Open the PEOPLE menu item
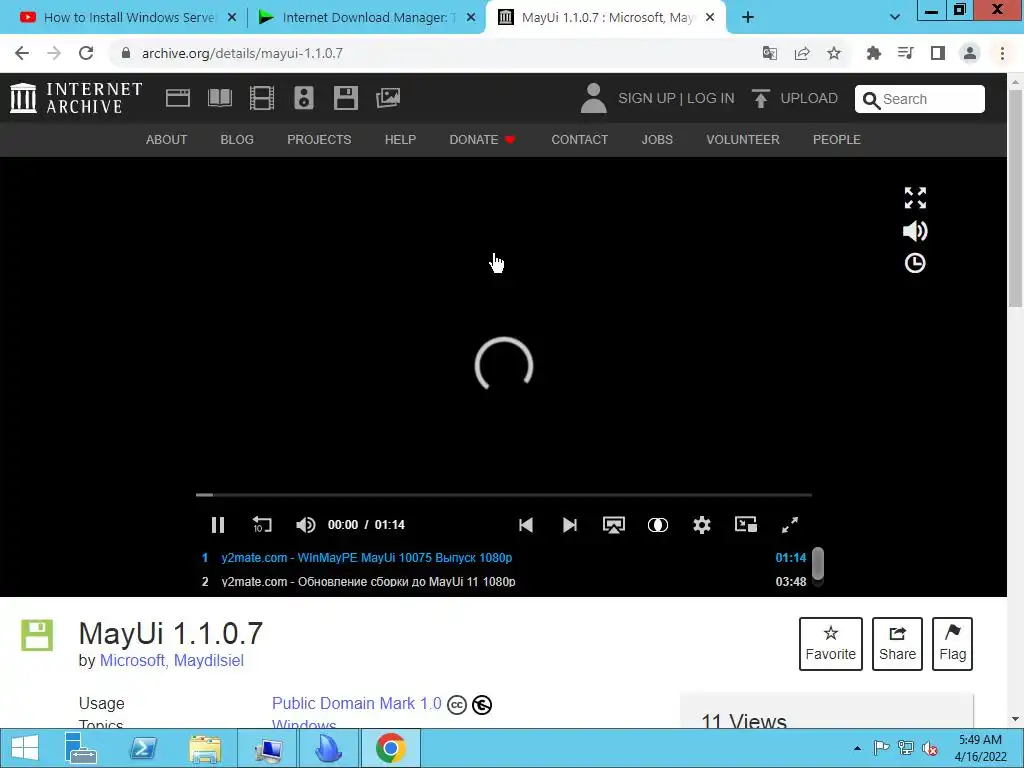 tap(837, 140)
